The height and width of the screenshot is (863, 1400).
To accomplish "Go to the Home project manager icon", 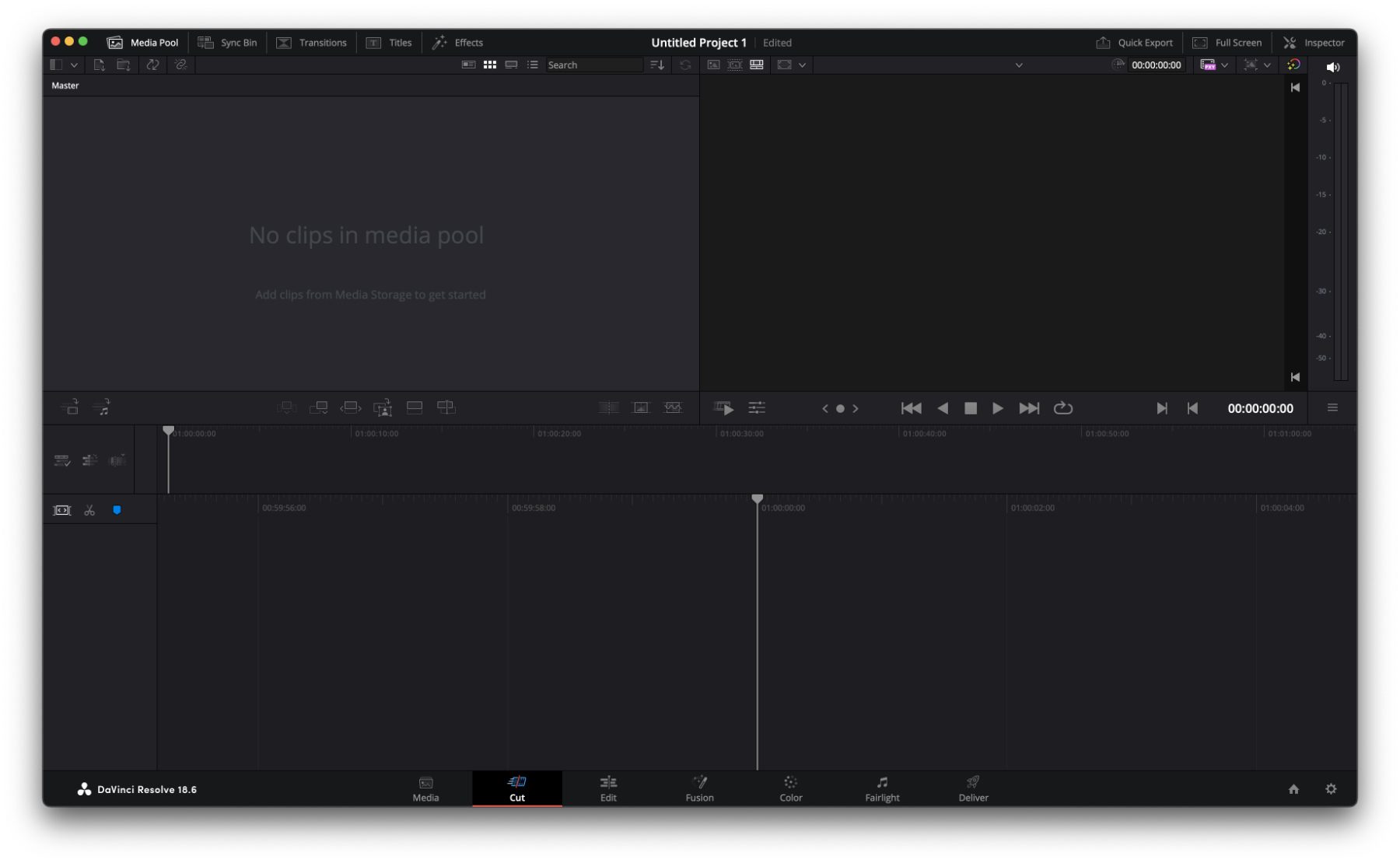I will point(1293,789).
